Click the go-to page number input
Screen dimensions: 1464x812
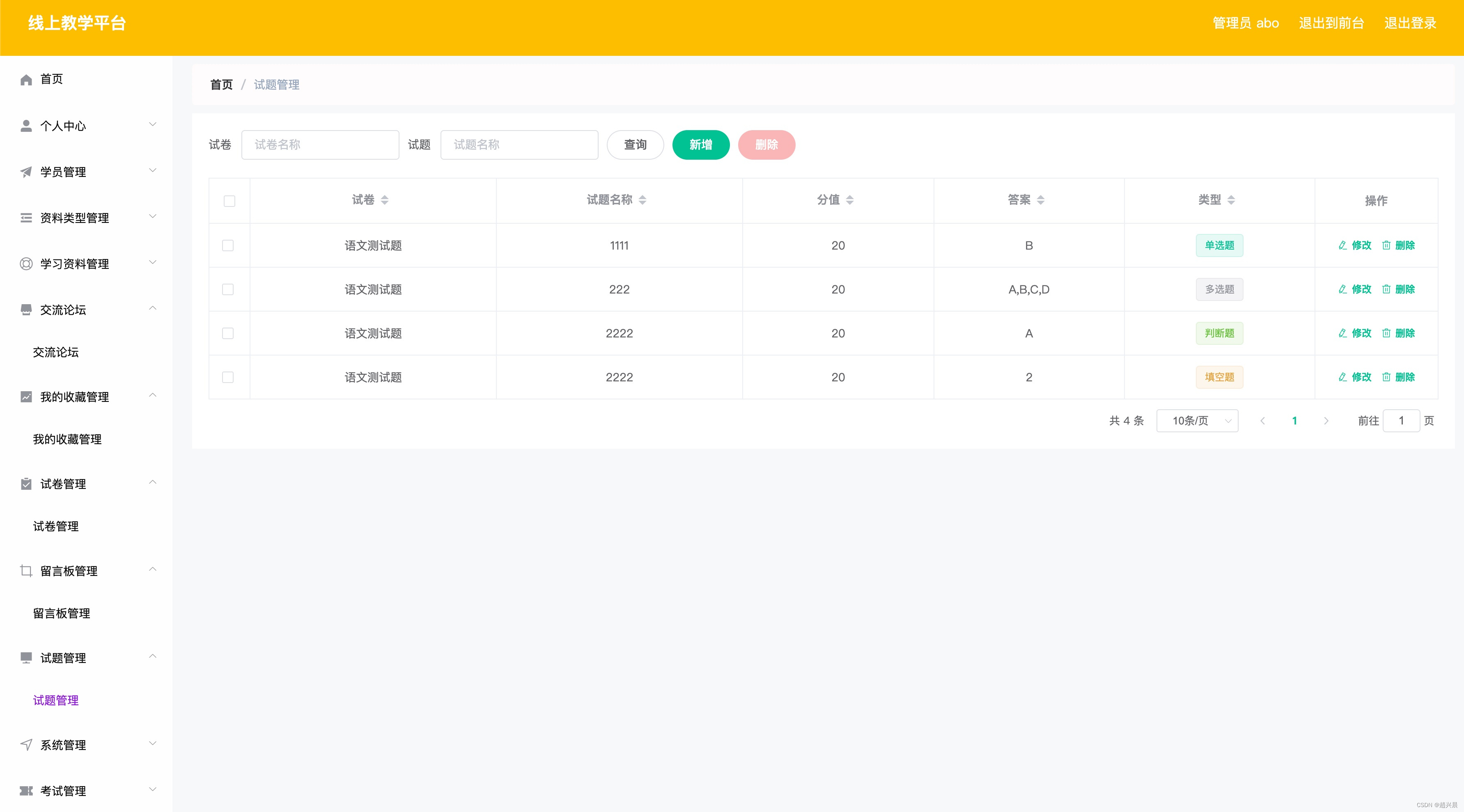pyautogui.click(x=1402, y=421)
